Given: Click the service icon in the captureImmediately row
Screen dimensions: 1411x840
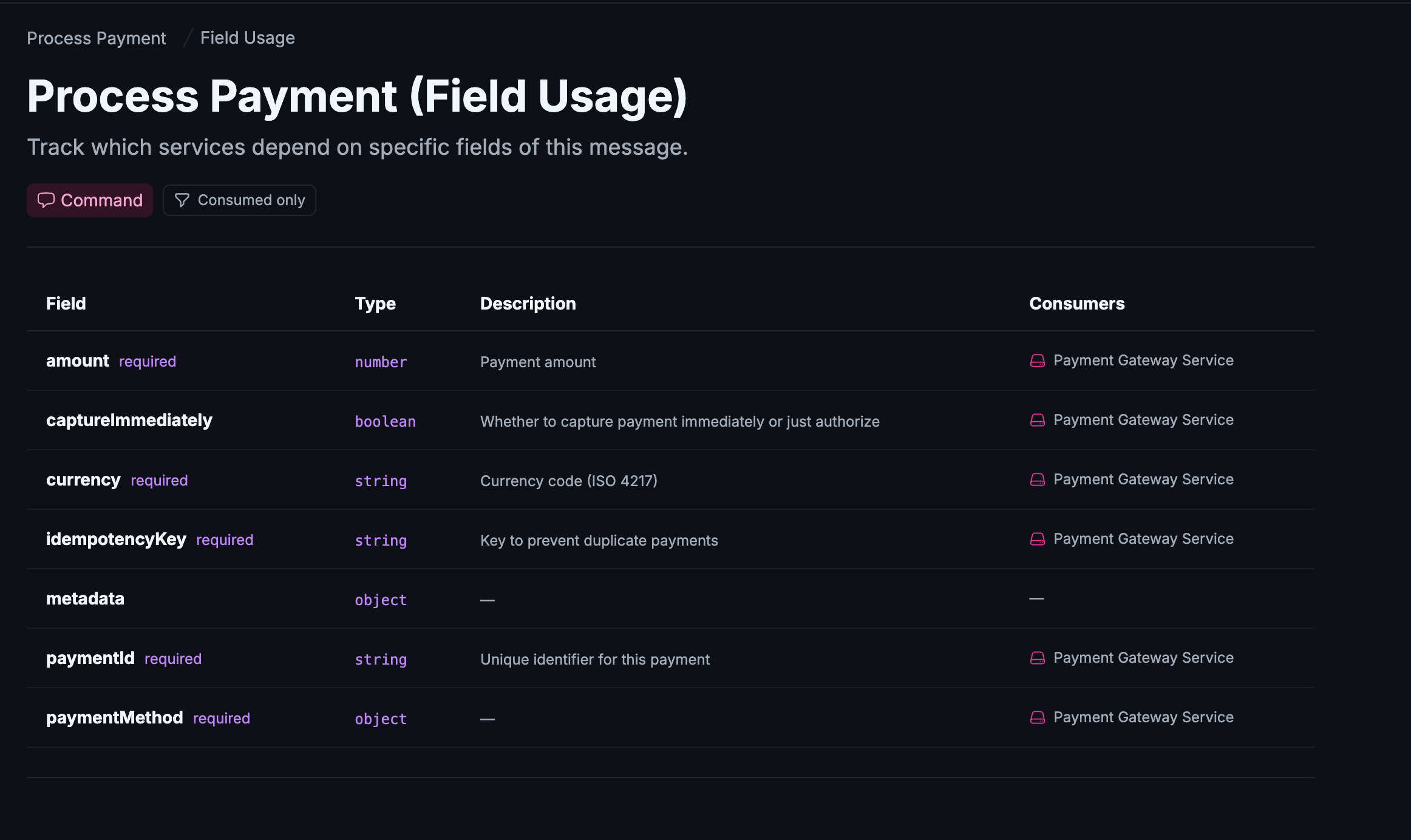Looking at the screenshot, I should [1037, 419].
